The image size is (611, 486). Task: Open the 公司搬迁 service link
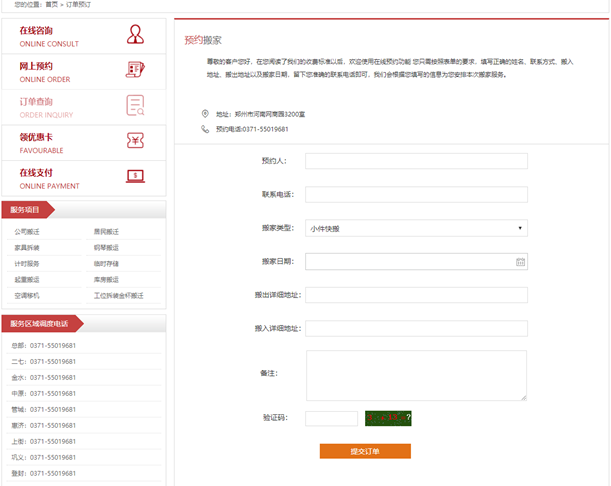27,232
